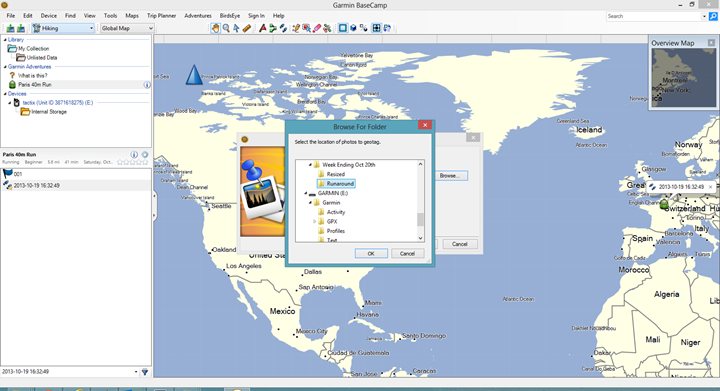
Task: Toggle the 3D map view cube icon
Action: pos(353,28)
